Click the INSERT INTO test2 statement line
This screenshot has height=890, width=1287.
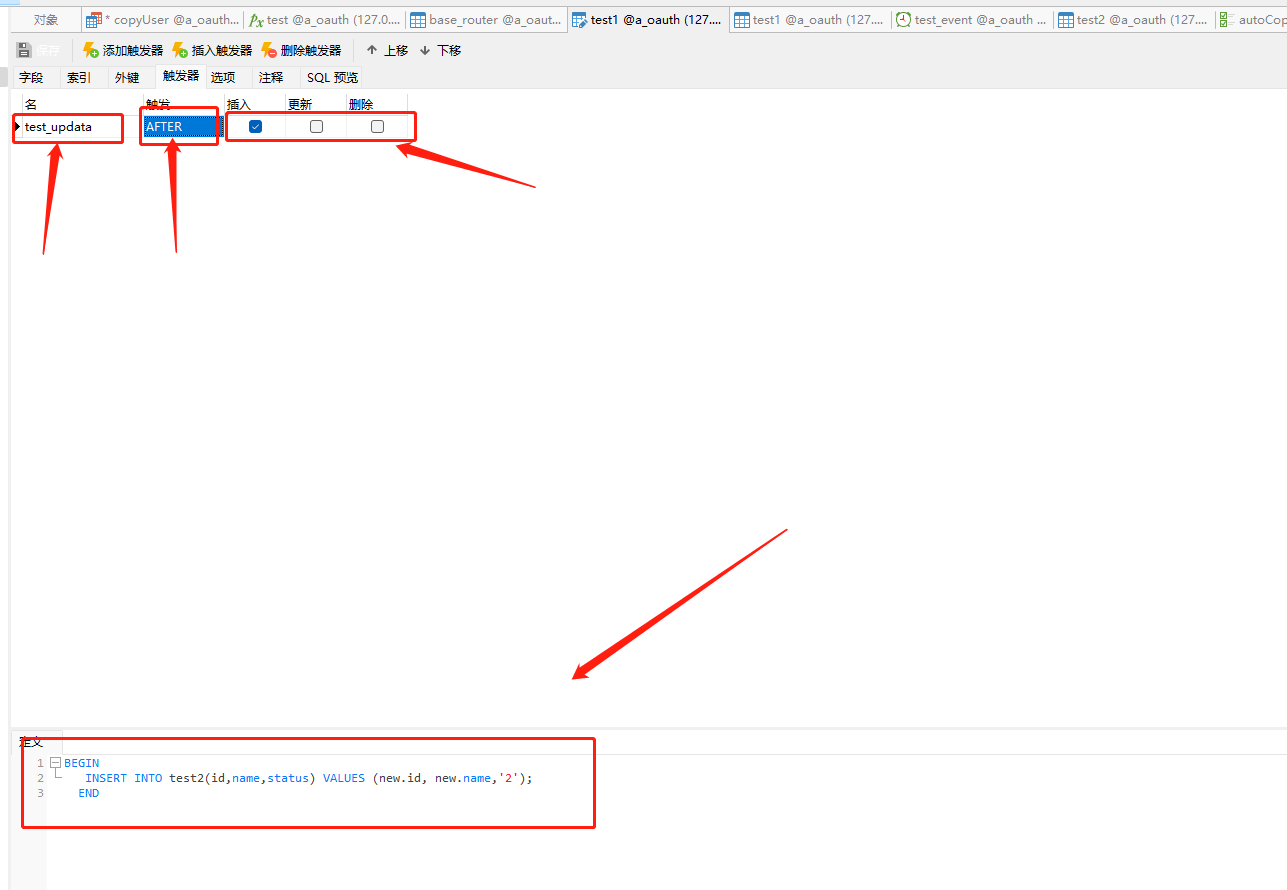coord(309,778)
